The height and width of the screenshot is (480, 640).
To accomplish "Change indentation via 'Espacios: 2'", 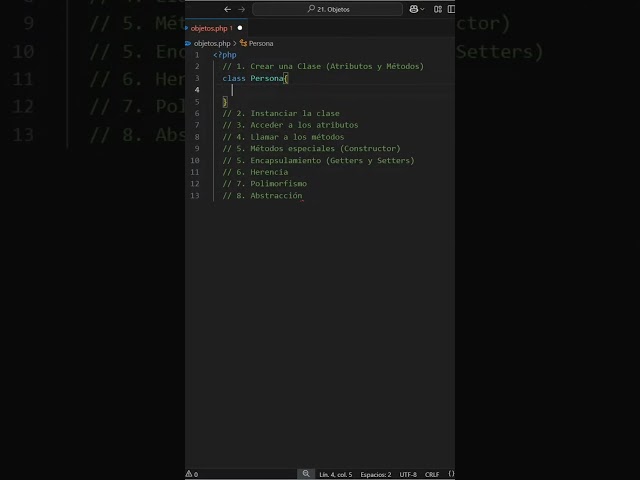I will coord(376,474).
